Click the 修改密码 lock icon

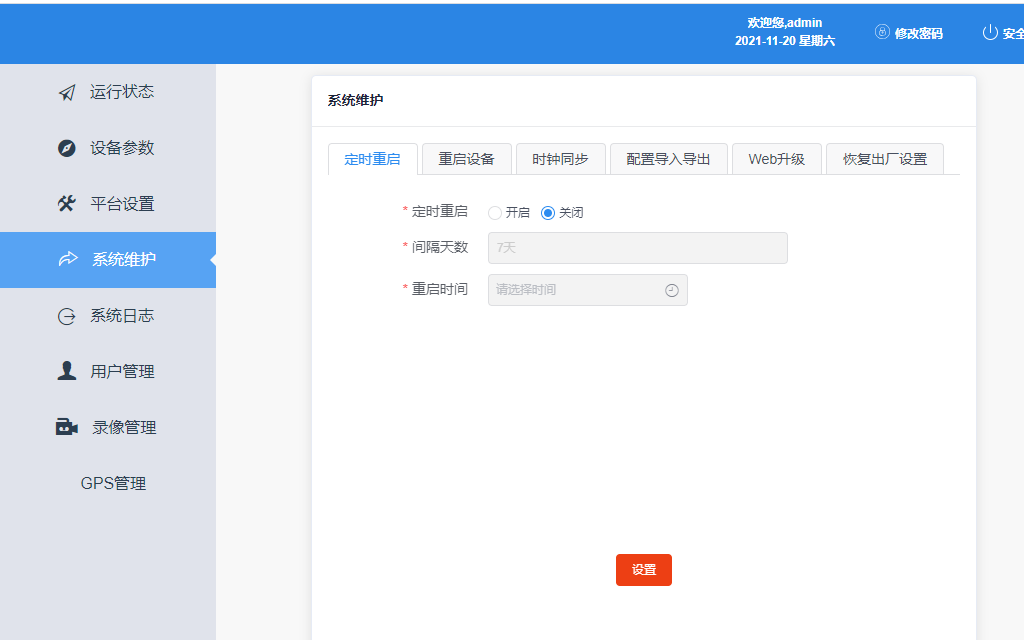tap(881, 31)
